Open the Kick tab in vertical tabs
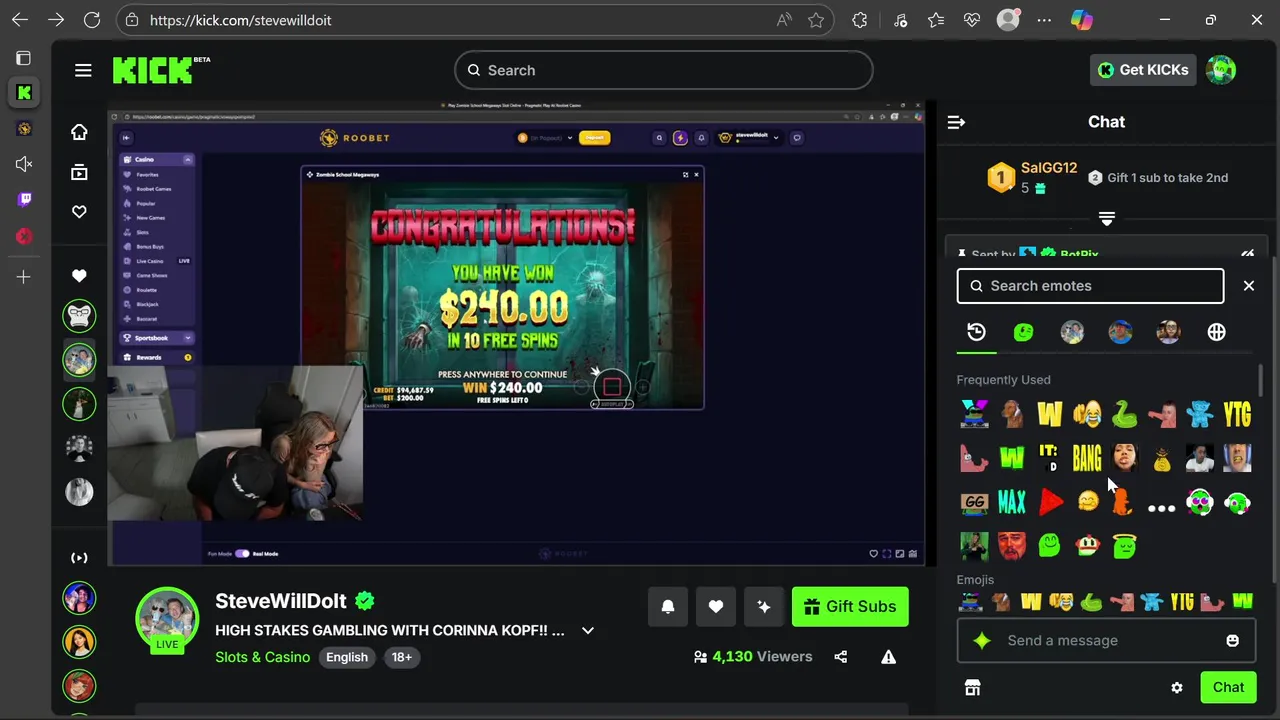The width and height of the screenshot is (1280, 720). (24, 93)
